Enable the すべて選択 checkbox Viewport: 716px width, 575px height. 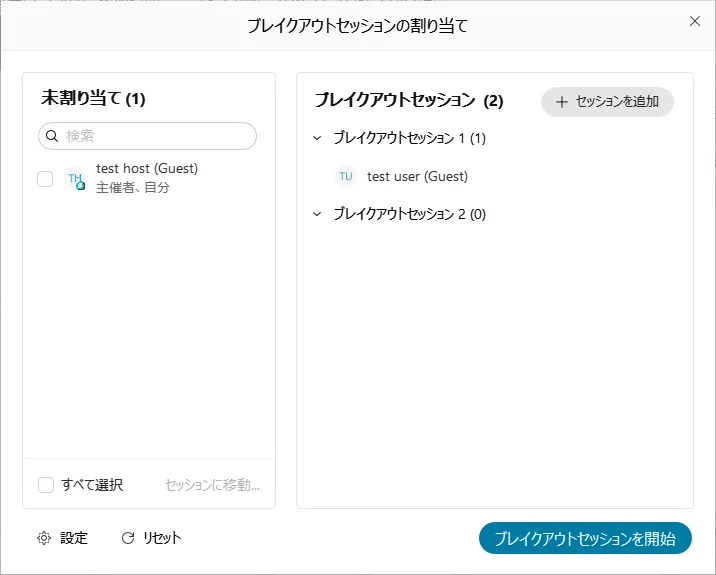[46, 485]
